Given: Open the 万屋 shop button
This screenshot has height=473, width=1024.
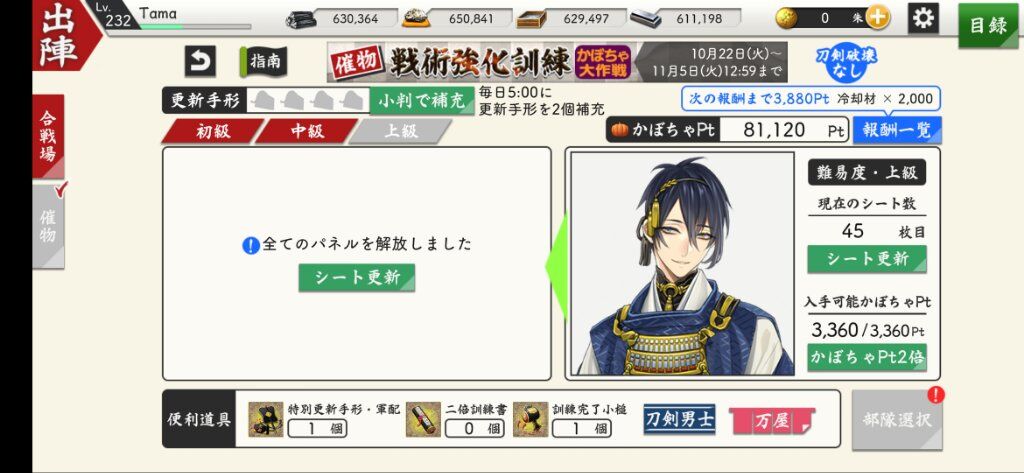Looking at the screenshot, I should click(x=772, y=420).
